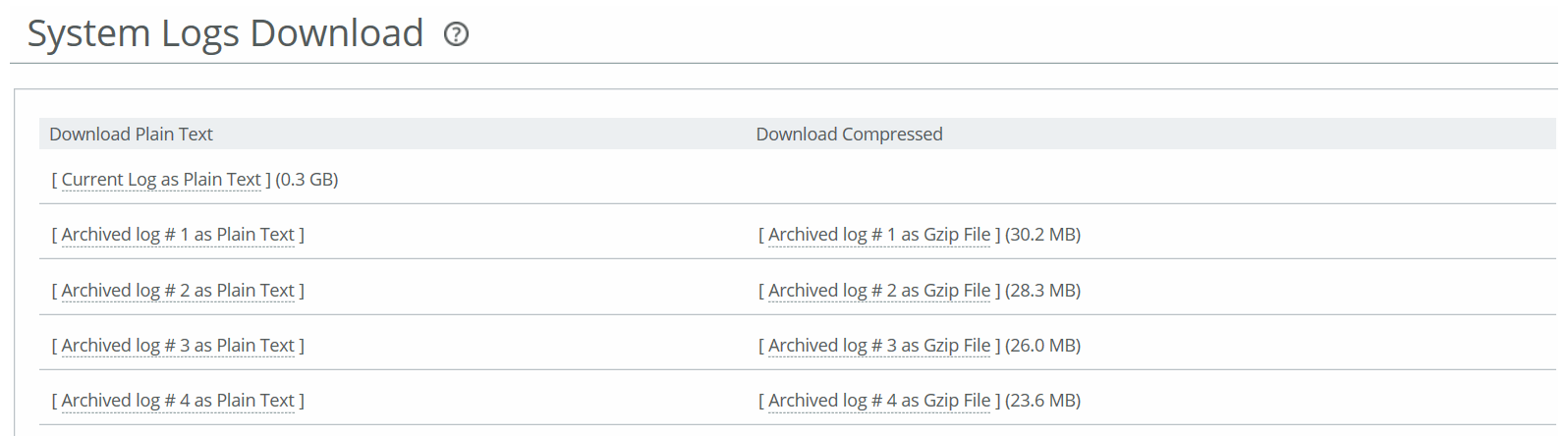Image resolution: width=1568 pixels, height=436 pixels.
Task: Click the Download Compressed column header
Action: [x=849, y=135]
